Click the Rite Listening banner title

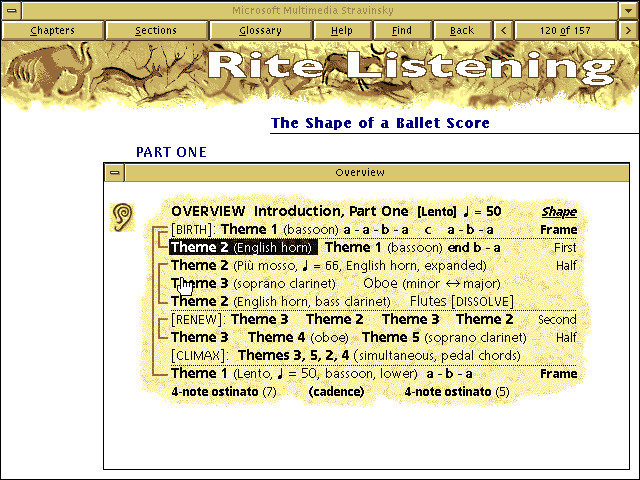[x=411, y=66]
